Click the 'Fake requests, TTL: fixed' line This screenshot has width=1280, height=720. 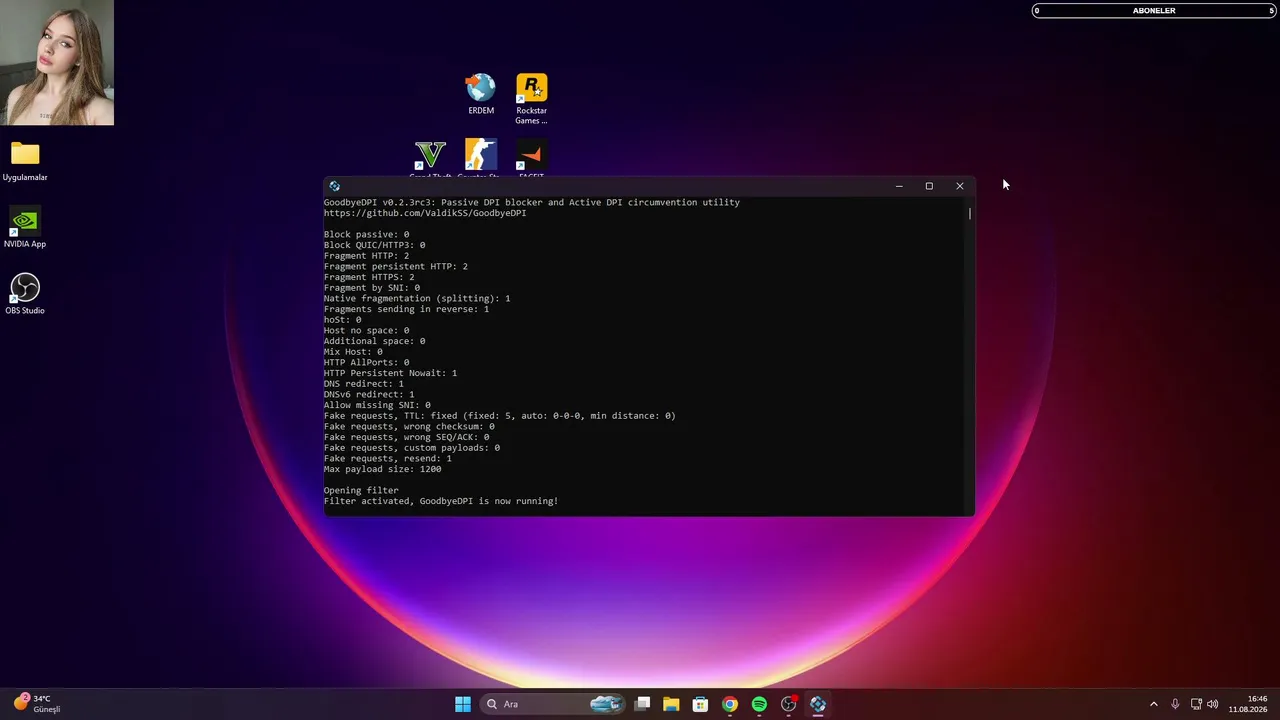tap(500, 416)
